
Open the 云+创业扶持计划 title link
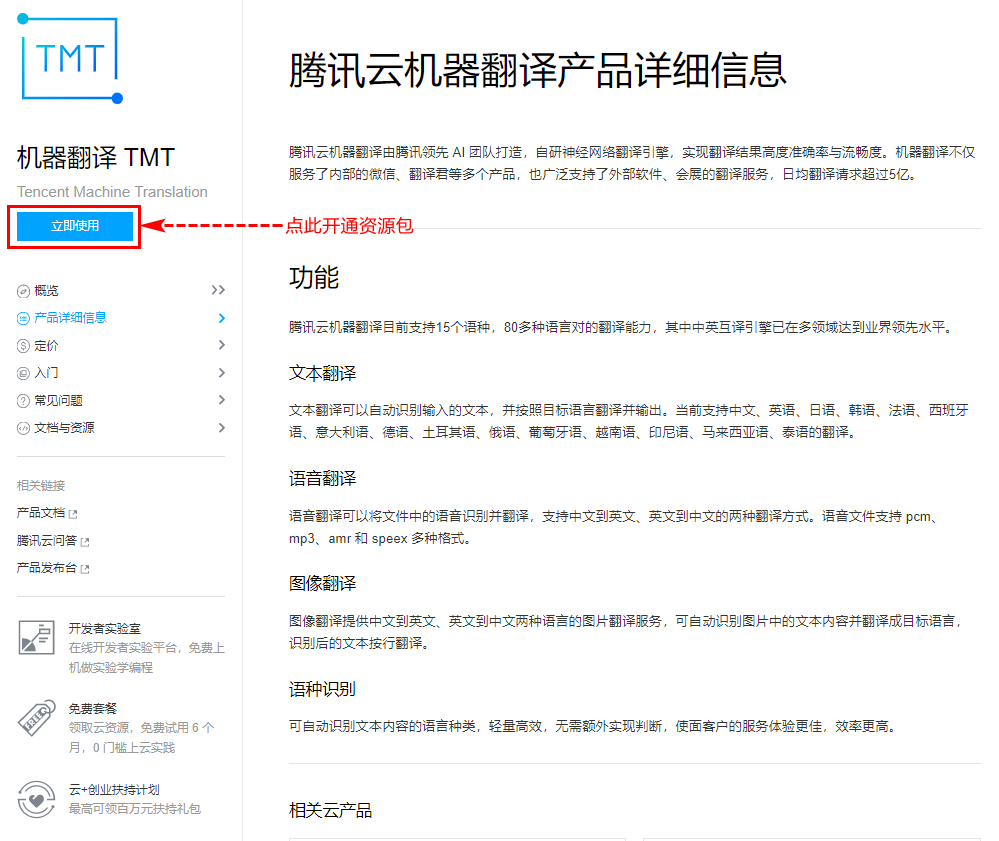coord(114,789)
